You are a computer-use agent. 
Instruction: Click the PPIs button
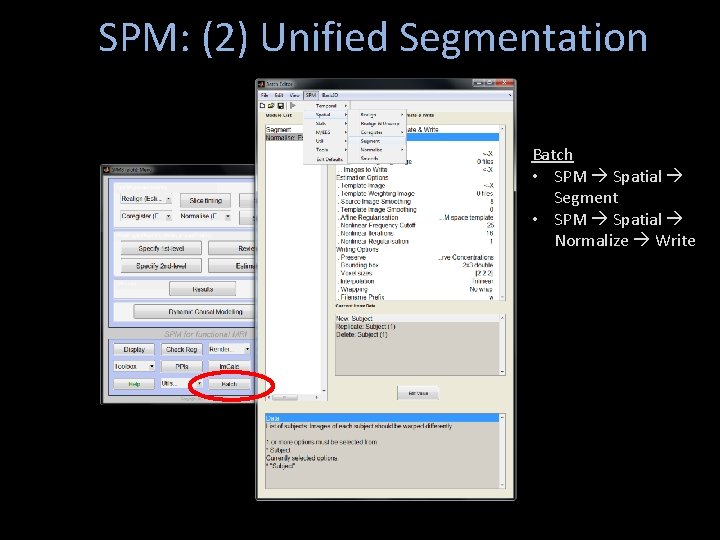[181, 366]
